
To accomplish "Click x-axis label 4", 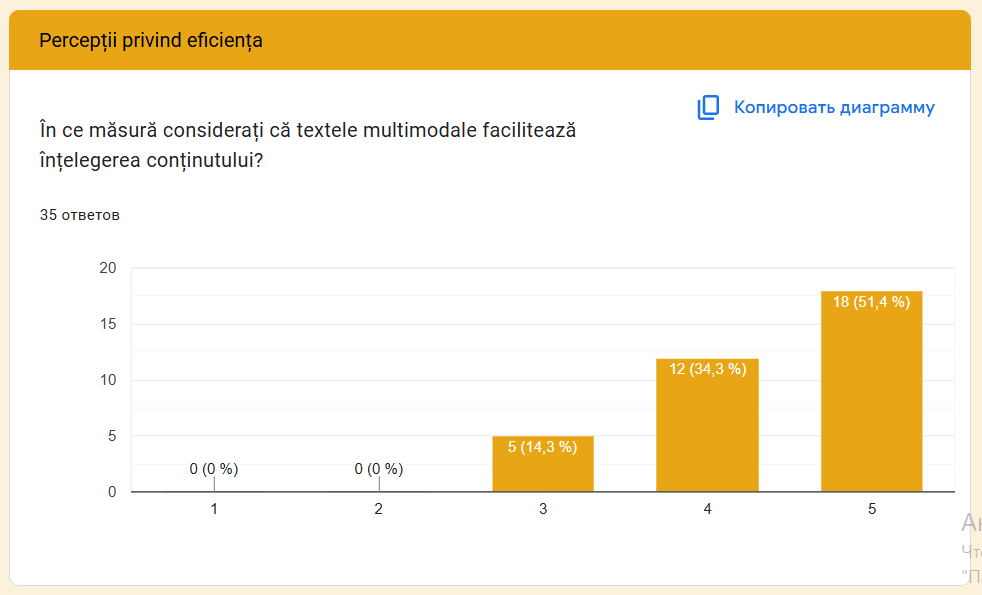I will click(707, 509).
